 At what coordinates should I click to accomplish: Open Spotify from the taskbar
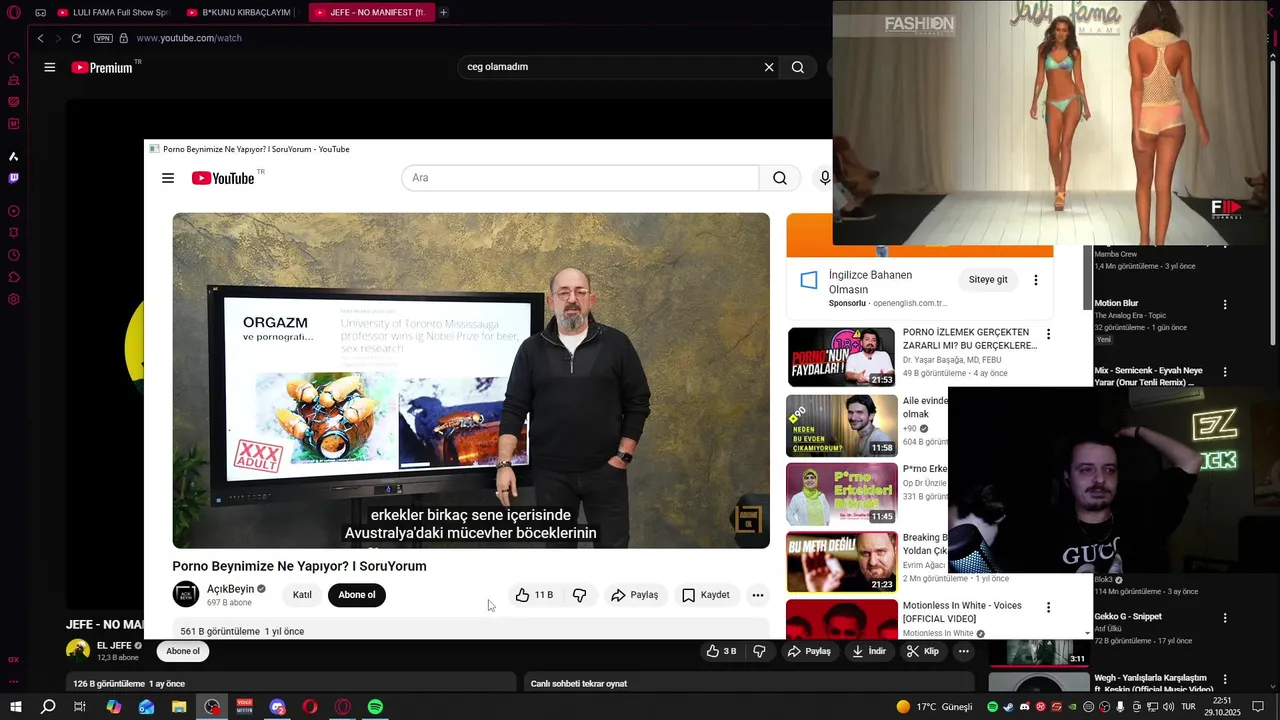375,707
